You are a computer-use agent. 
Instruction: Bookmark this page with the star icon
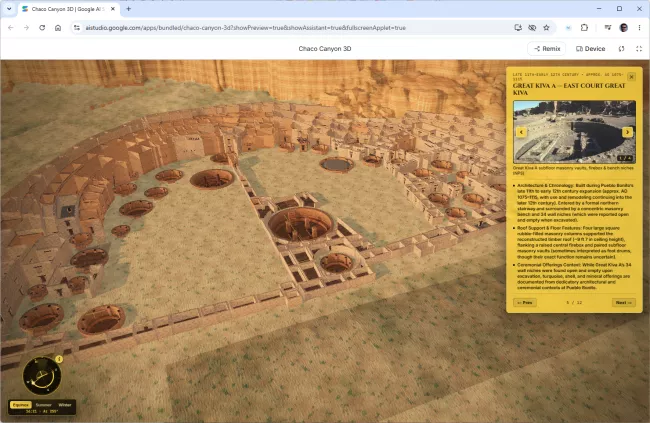click(546, 28)
